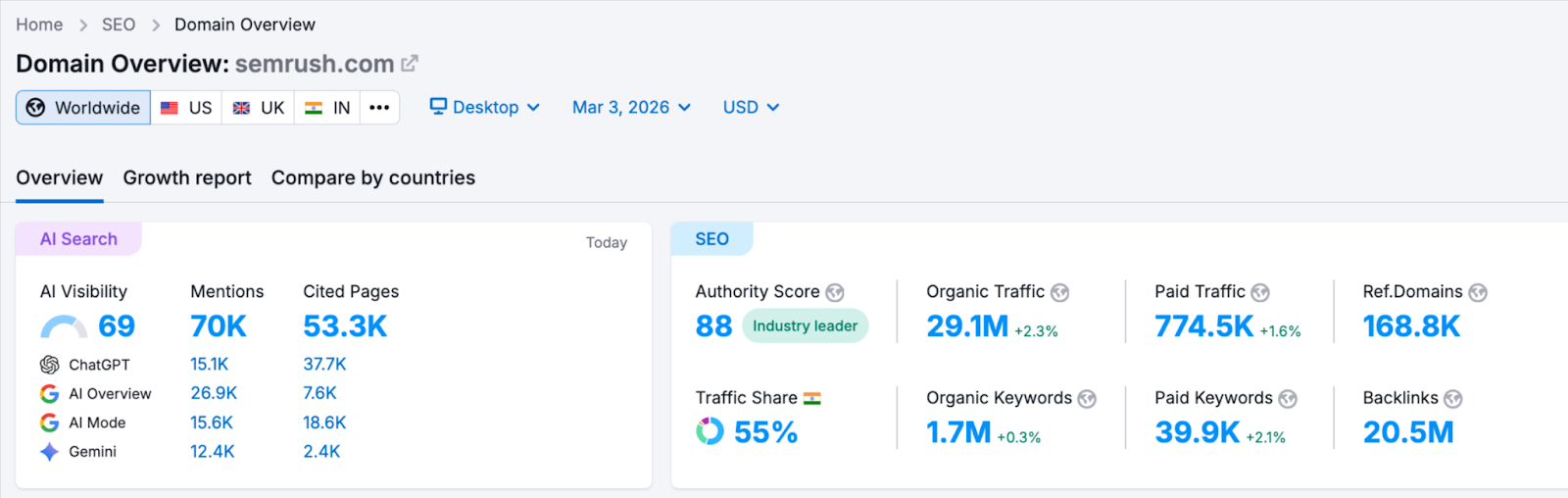Switch to the Compare by countries tab
Screen dimensions: 1568x498
click(x=373, y=178)
